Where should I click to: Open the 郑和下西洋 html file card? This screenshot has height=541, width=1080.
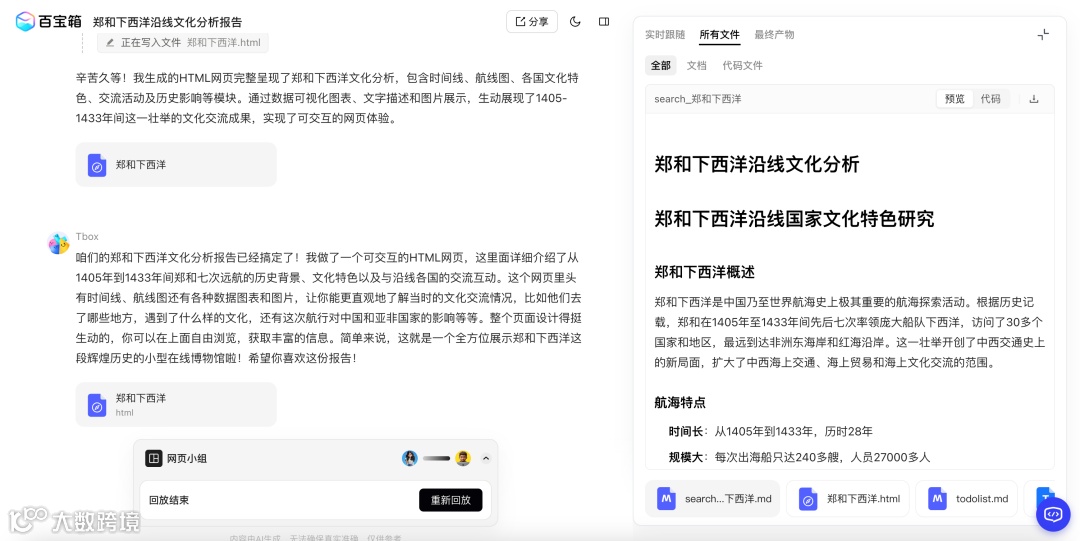(x=176, y=405)
